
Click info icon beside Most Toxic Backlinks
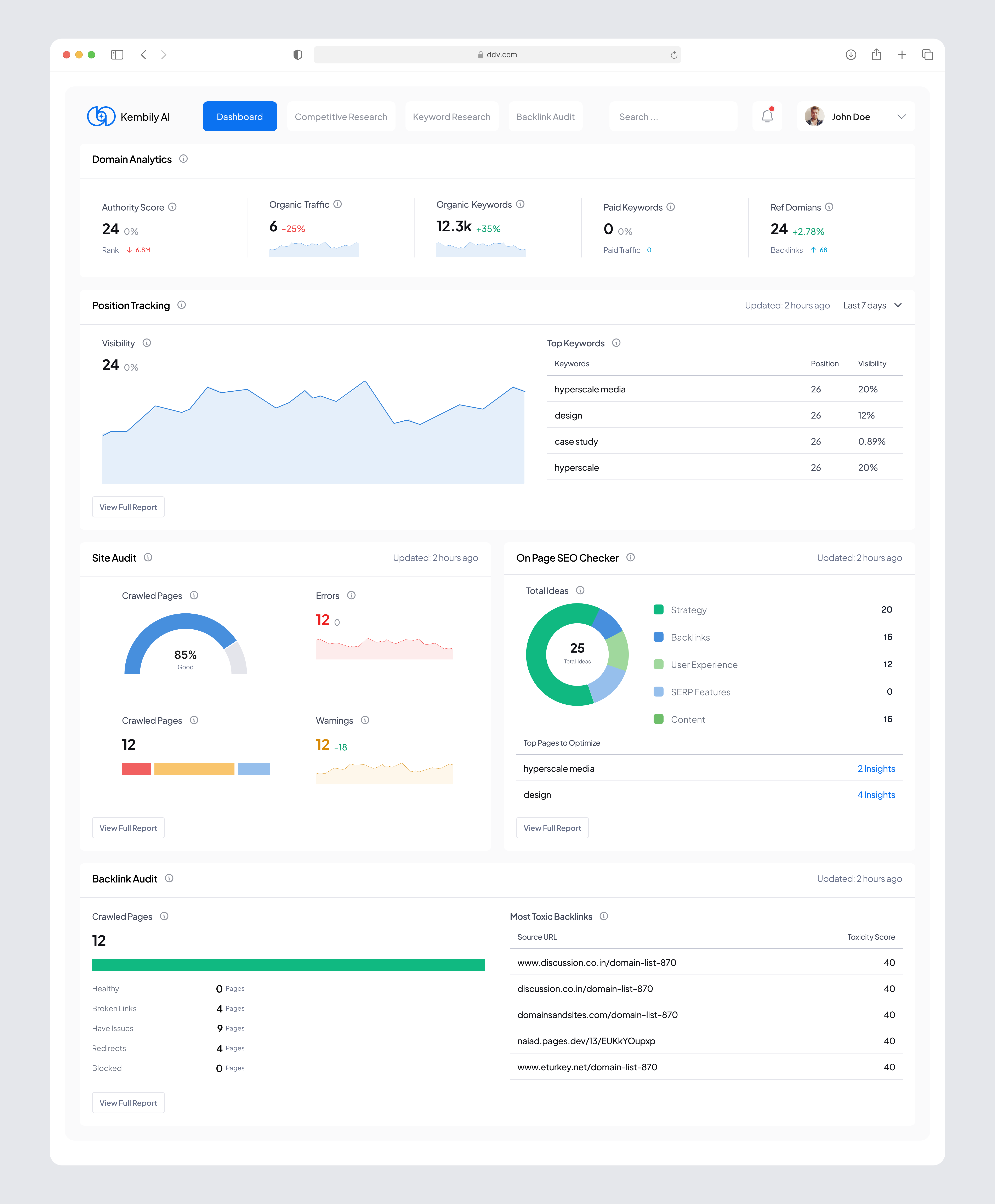[x=604, y=916]
